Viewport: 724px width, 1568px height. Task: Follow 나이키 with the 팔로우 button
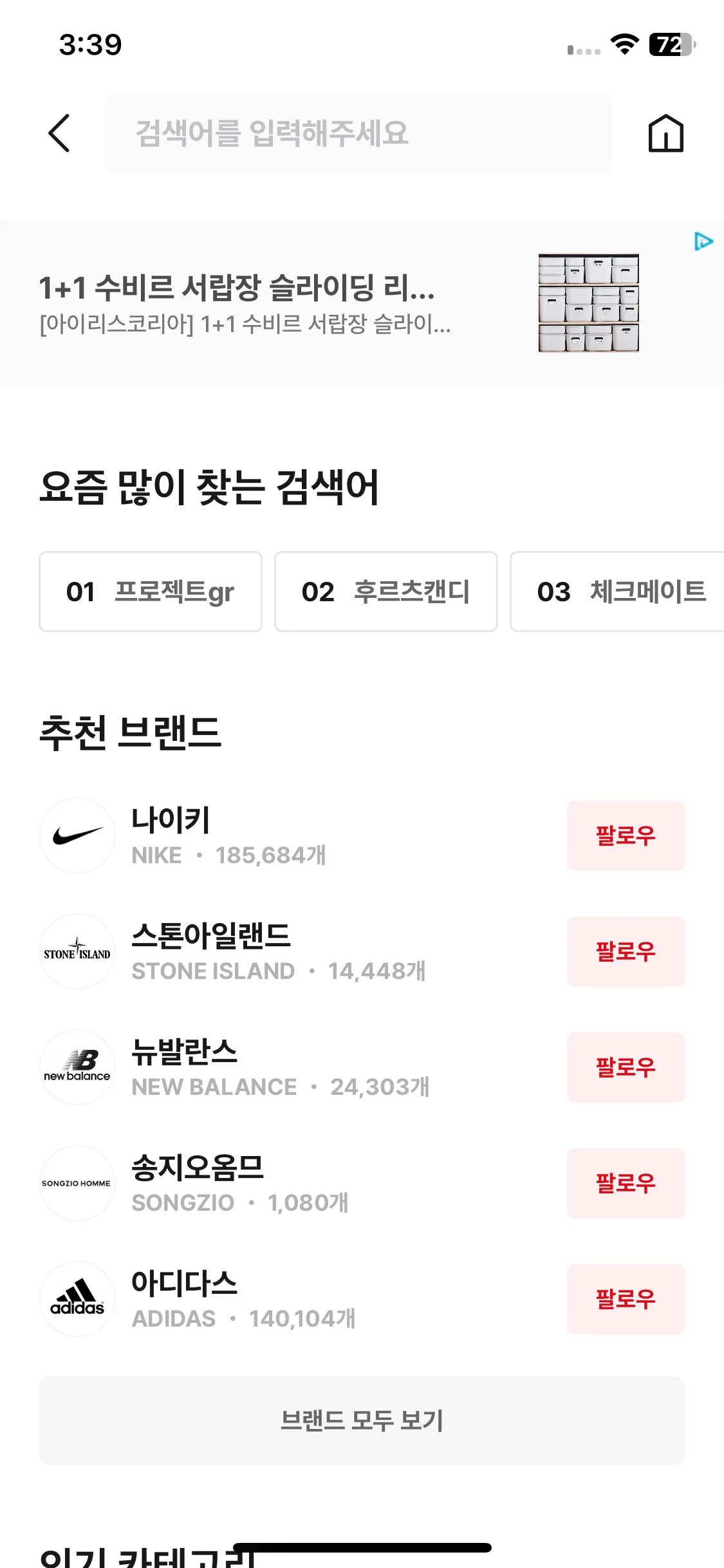click(x=626, y=835)
